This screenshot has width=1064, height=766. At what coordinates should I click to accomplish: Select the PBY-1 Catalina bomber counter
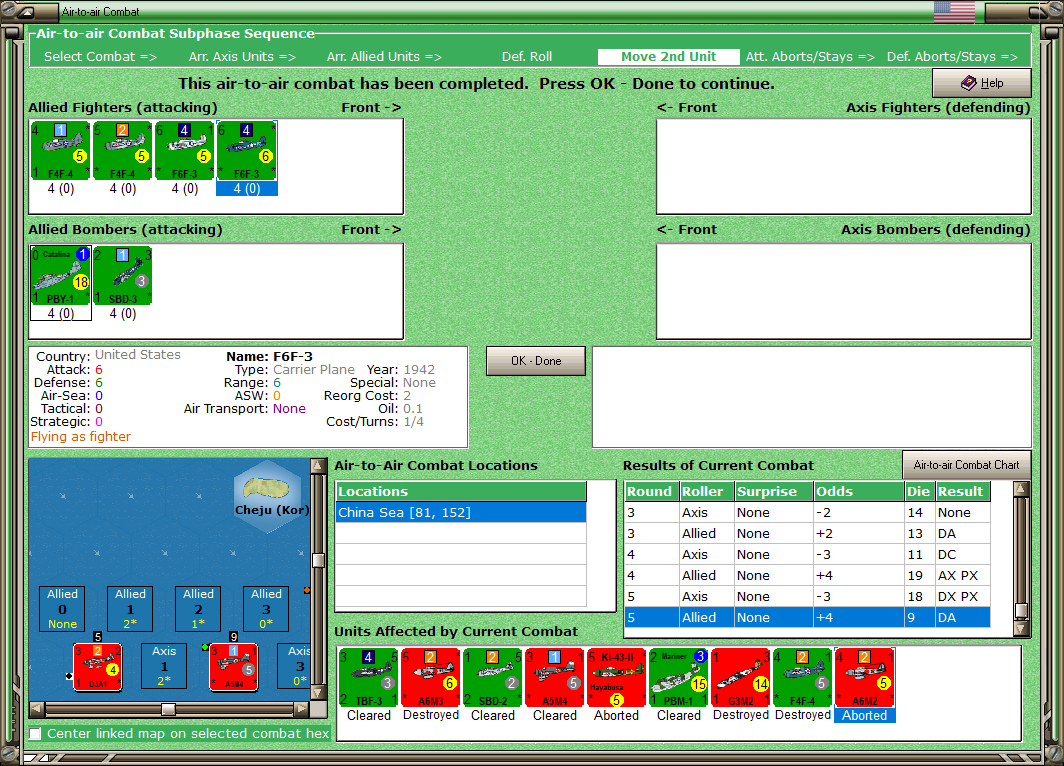click(60, 275)
